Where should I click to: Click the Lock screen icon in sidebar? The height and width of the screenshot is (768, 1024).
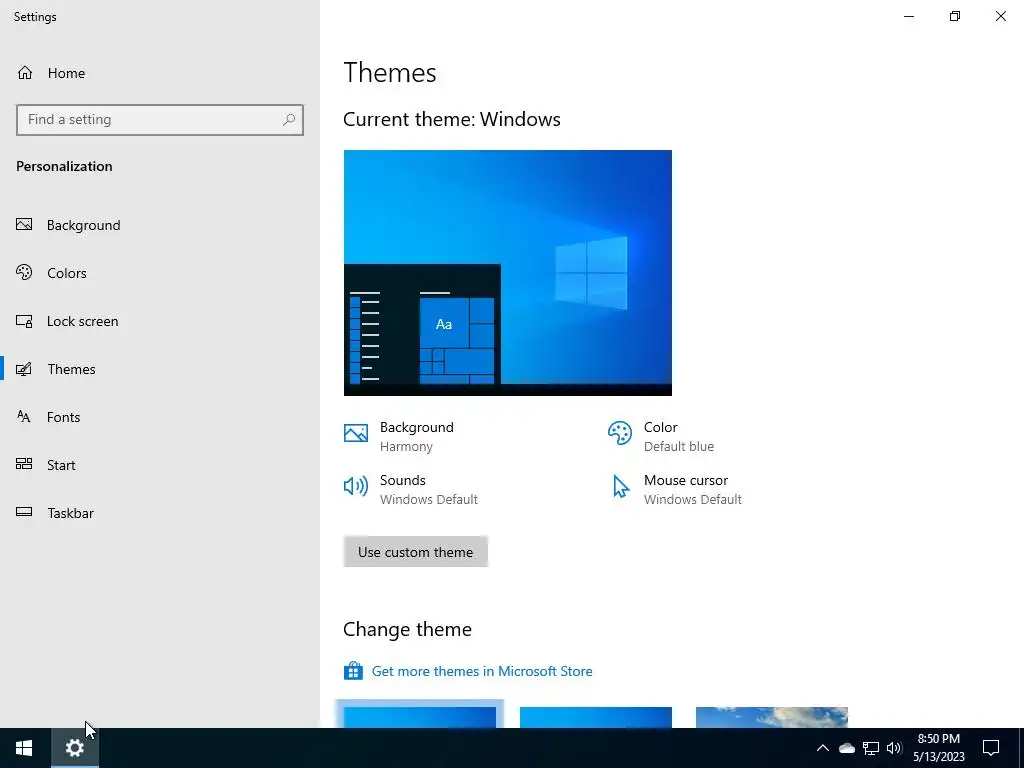24,321
